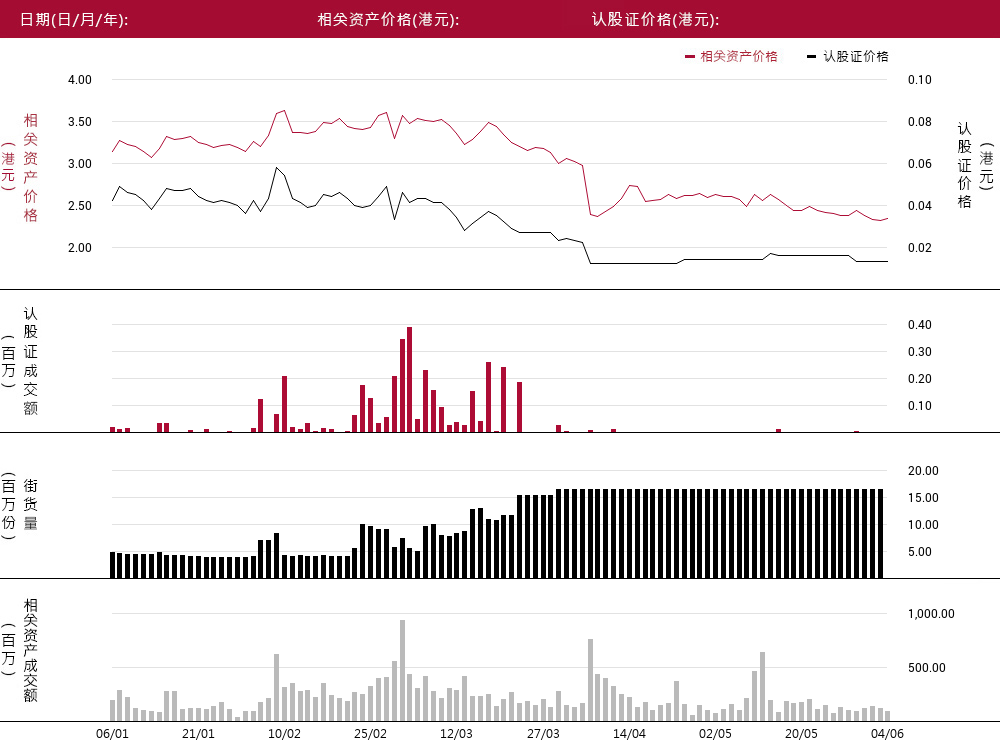Click the 0.30 turnover axis value
This screenshot has height=751, width=1000.
[920, 352]
